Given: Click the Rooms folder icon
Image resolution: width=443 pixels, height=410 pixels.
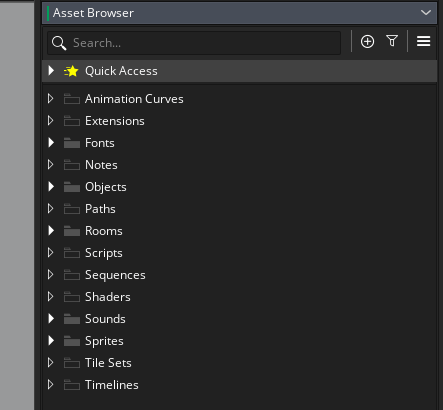Looking at the screenshot, I should click(72, 231).
